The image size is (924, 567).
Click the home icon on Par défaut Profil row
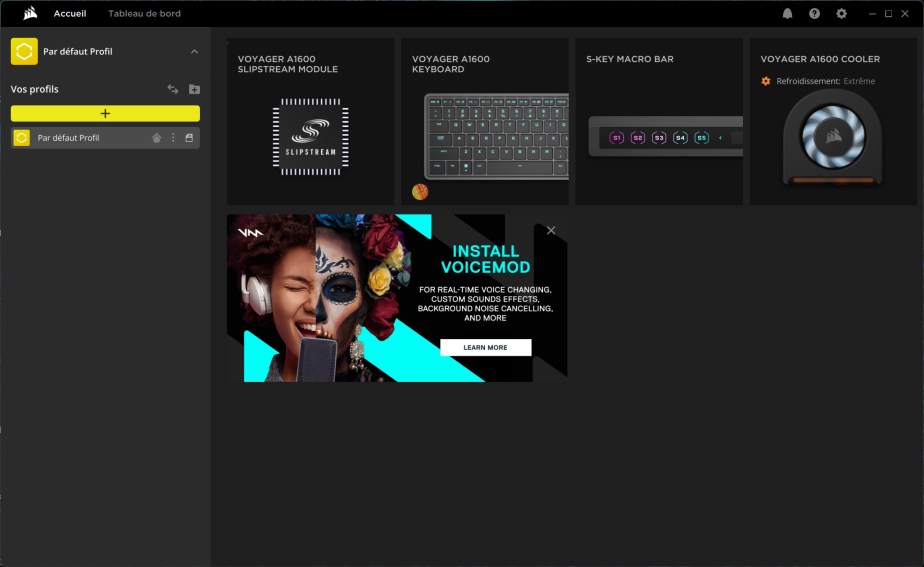point(157,138)
